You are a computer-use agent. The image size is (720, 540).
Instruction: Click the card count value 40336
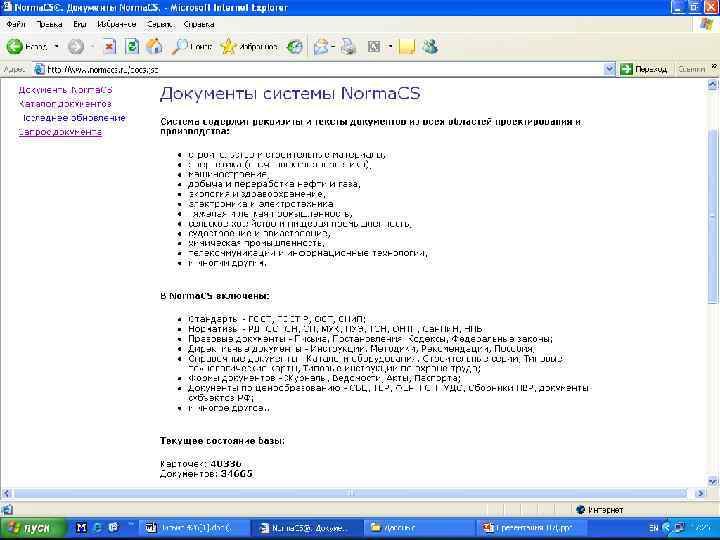[226, 464]
